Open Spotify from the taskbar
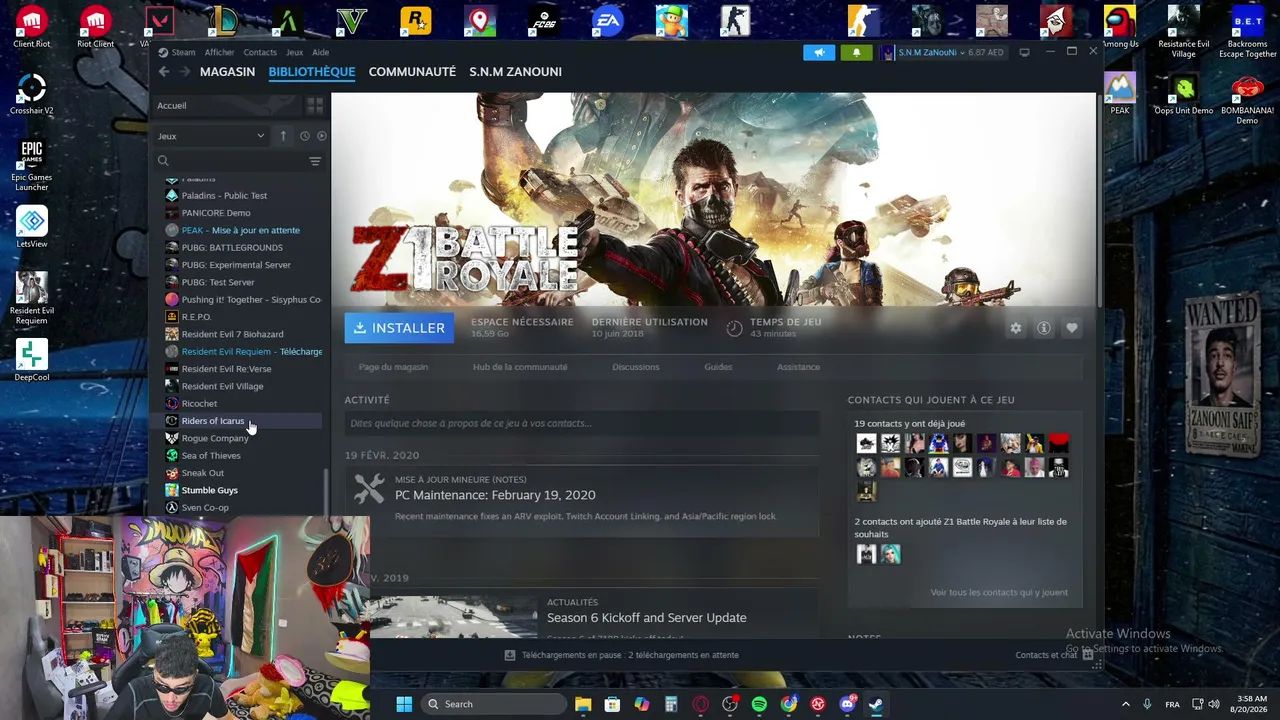The image size is (1280, 720). pos(759,704)
